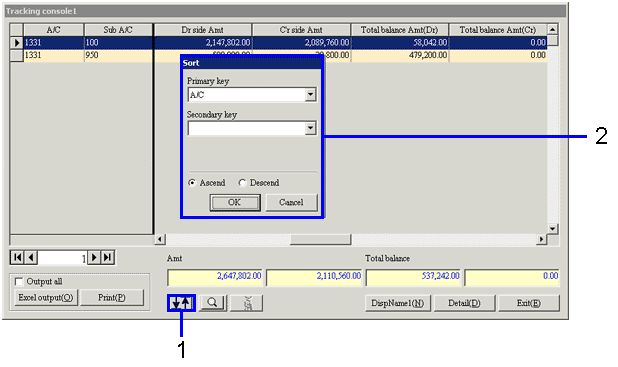Click Excel output(O) button
The image size is (618, 367).
click(46, 298)
